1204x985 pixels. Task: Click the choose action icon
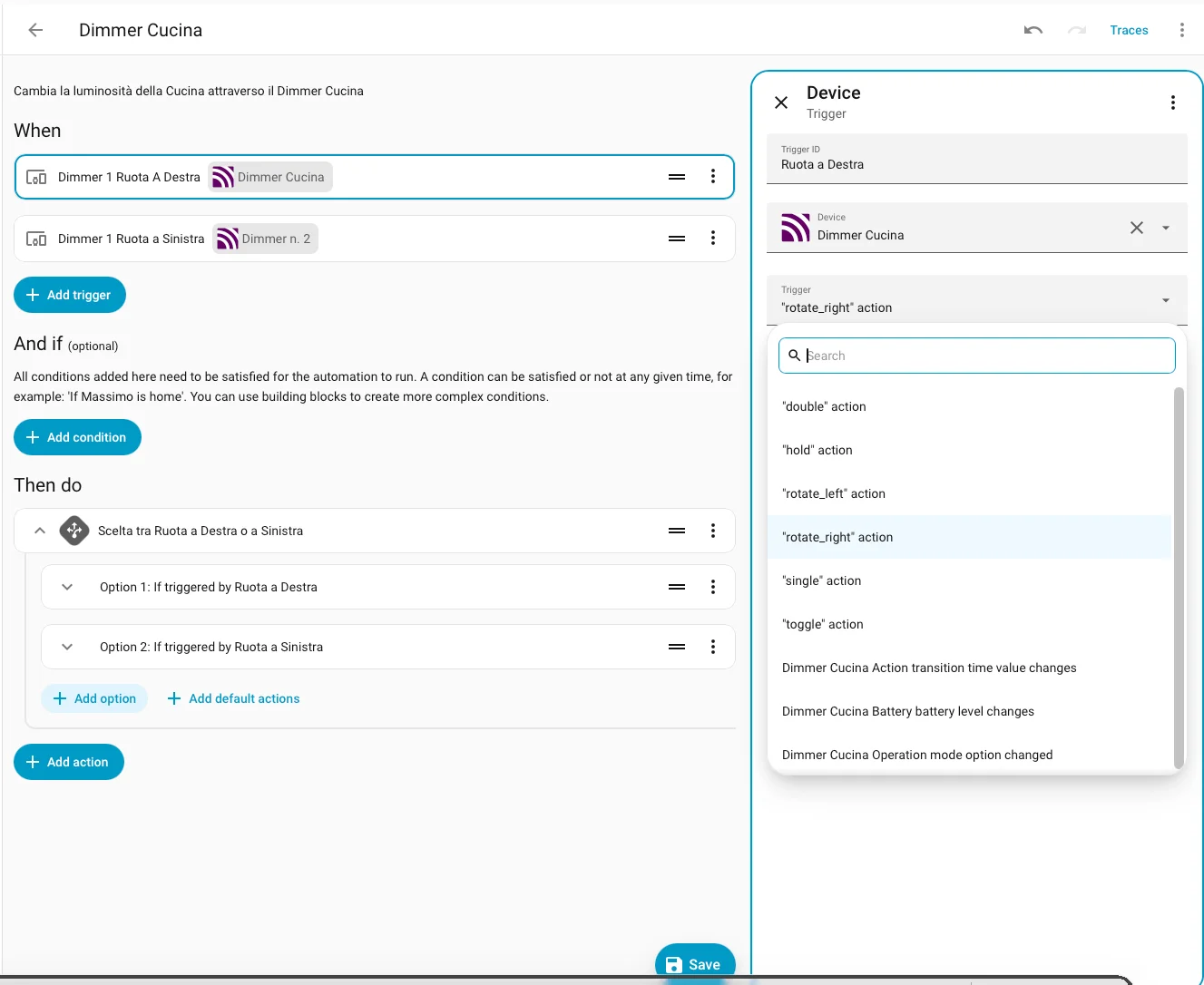click(74, 531)
